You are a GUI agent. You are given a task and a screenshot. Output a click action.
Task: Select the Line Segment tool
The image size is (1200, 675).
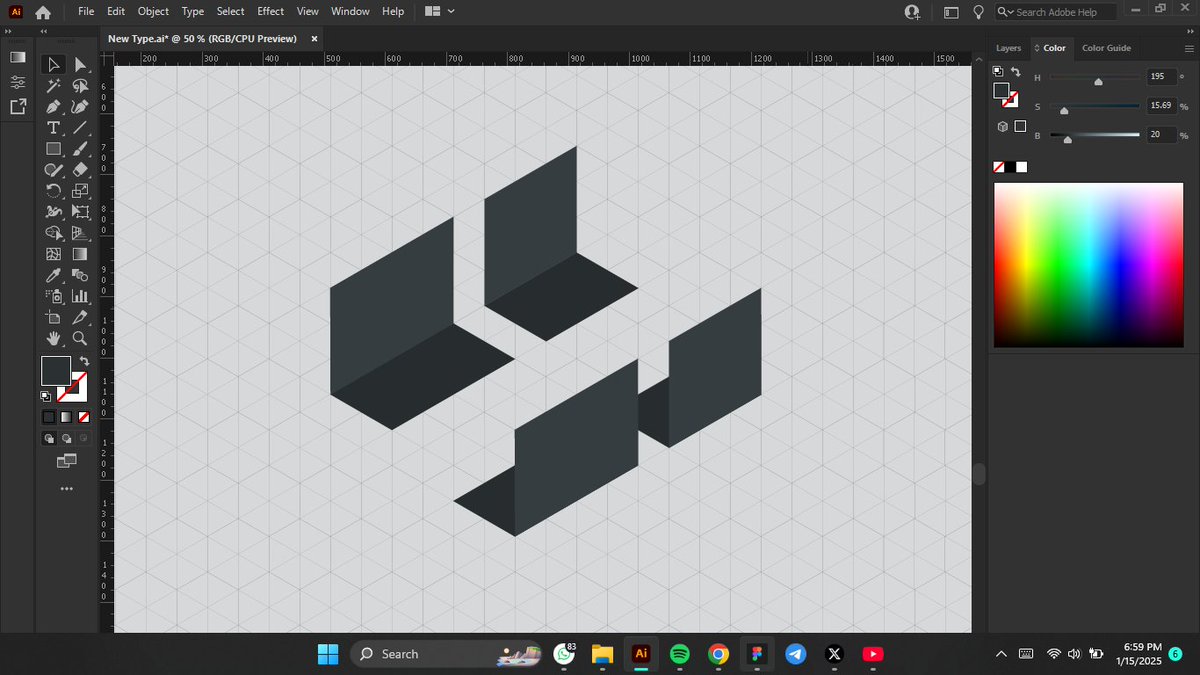pyautogui.click(x=80, y=128)
